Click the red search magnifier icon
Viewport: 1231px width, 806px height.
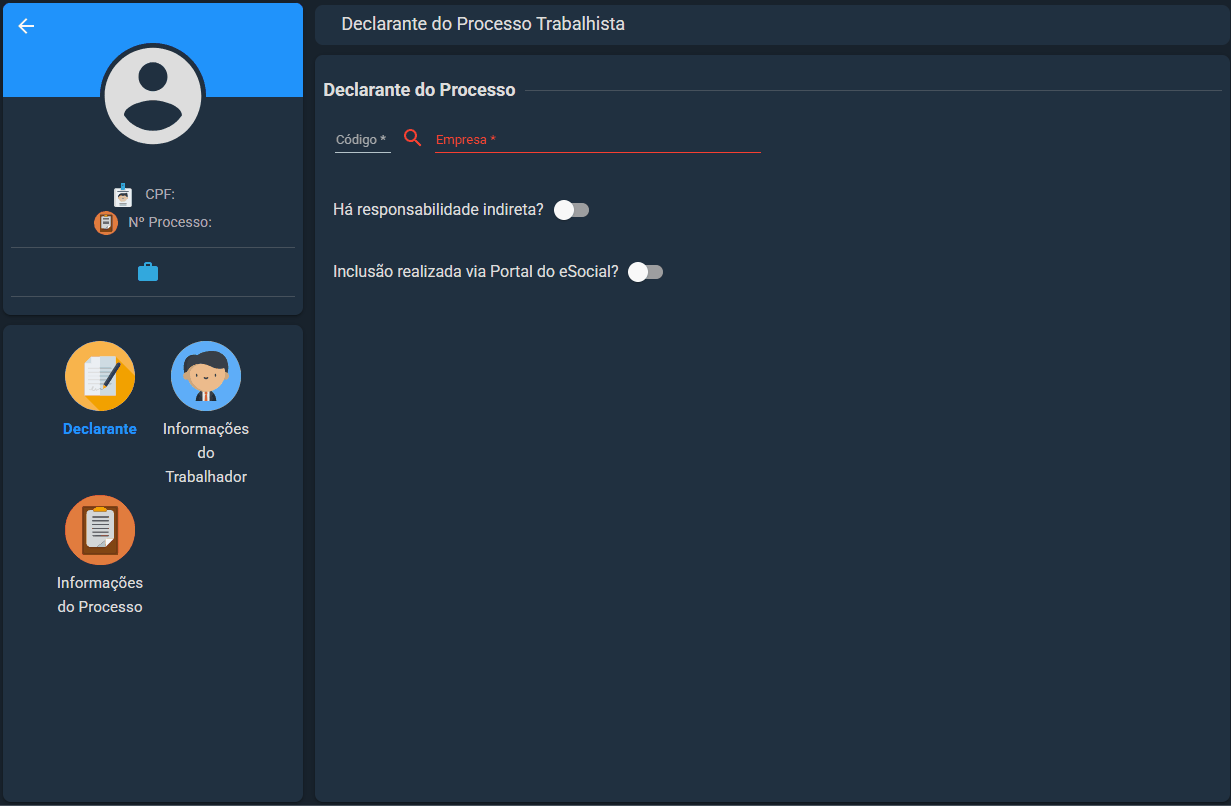coord(413,138)
